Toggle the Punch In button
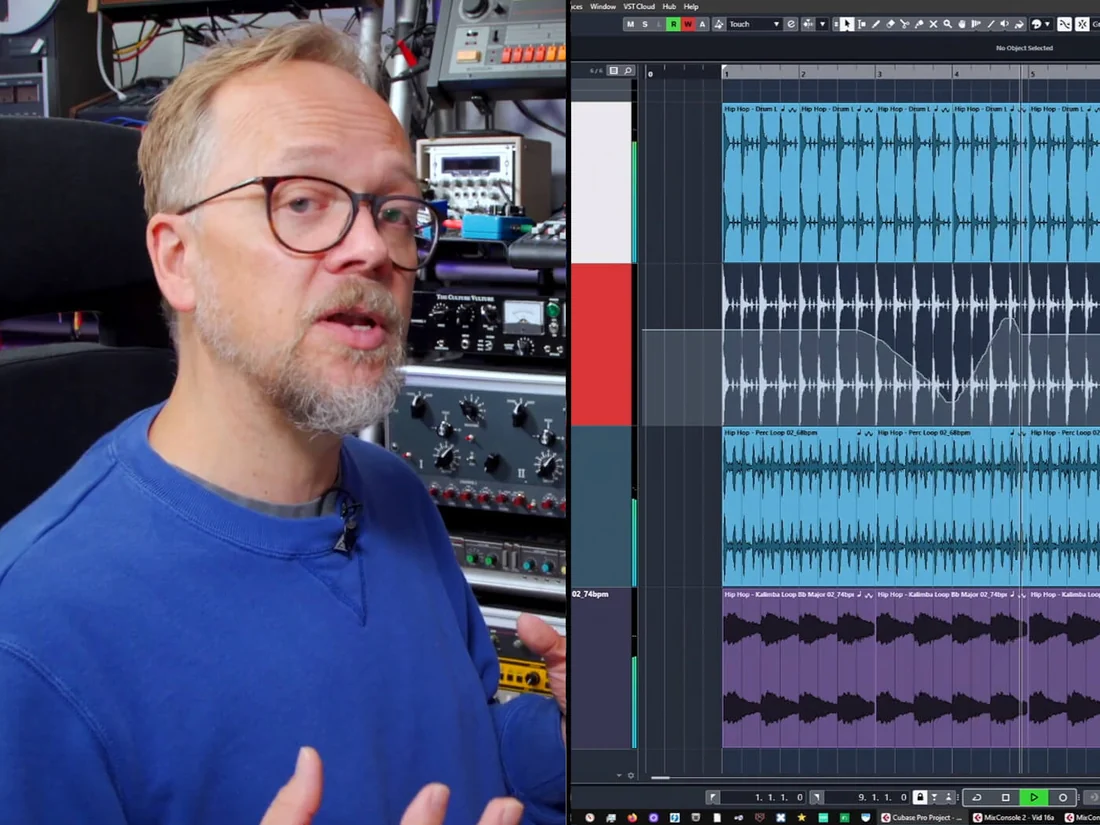1100x825 pixels. tap(934, 798)
